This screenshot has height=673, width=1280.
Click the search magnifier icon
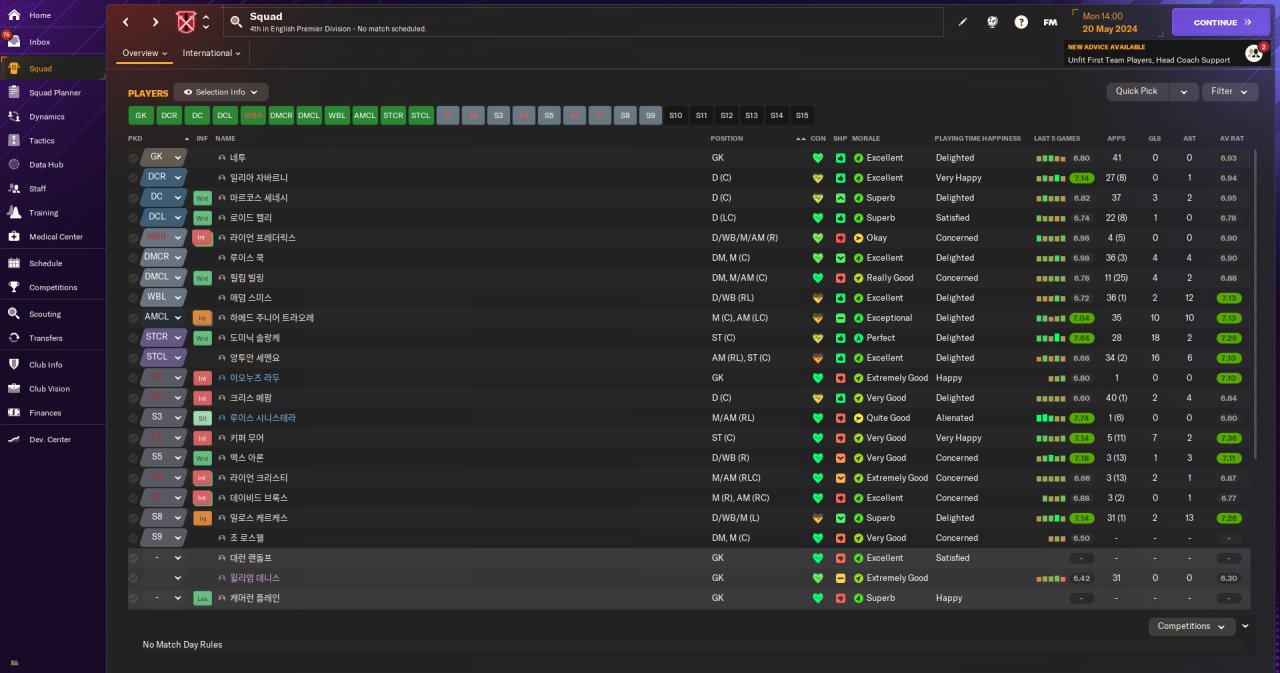point(235,22)
